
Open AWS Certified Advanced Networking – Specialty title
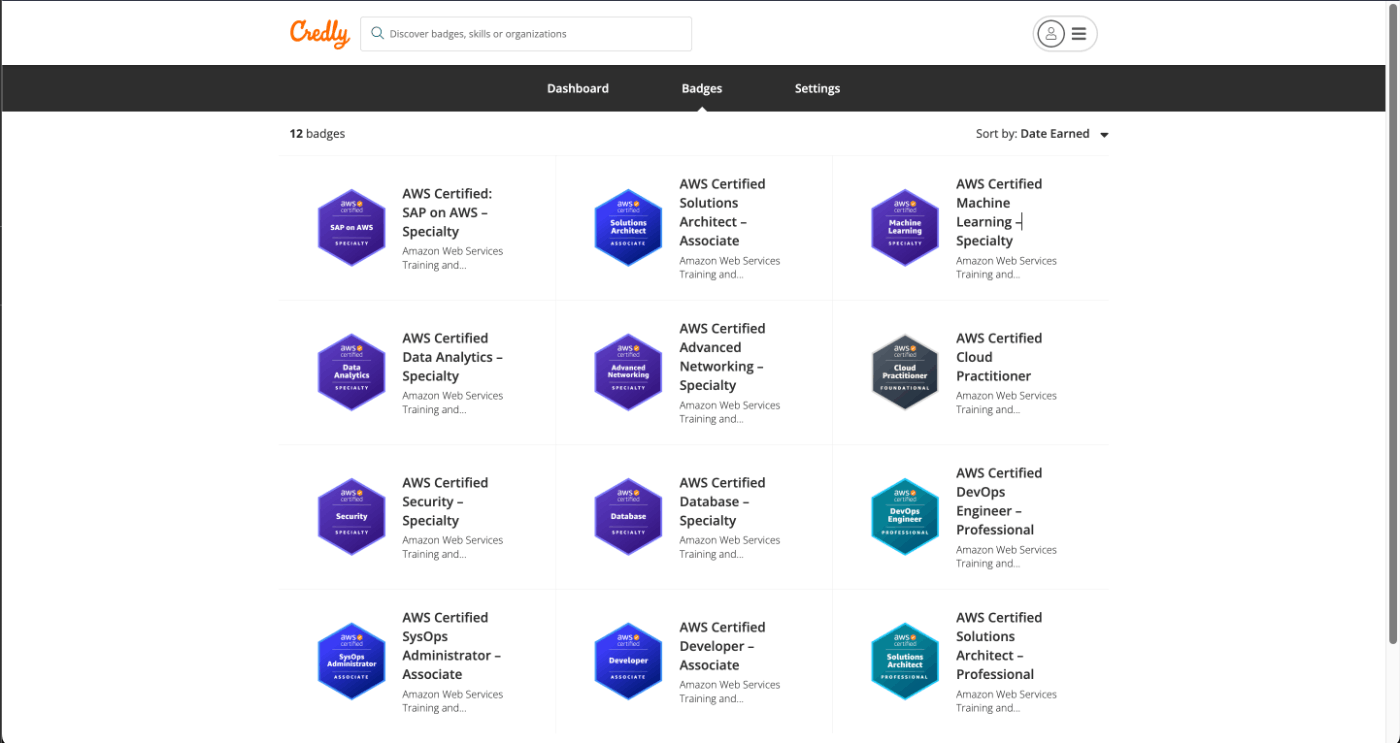[x=723, y=357]
